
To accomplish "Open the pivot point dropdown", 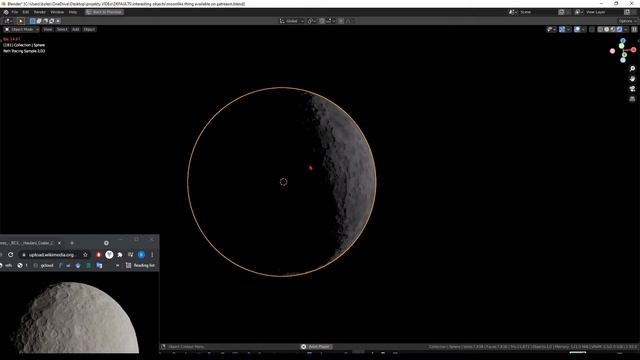I will 312,21.
